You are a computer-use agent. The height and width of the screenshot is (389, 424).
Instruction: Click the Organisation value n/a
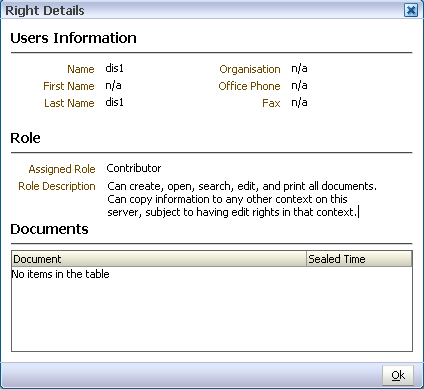[x=299, y=68]
